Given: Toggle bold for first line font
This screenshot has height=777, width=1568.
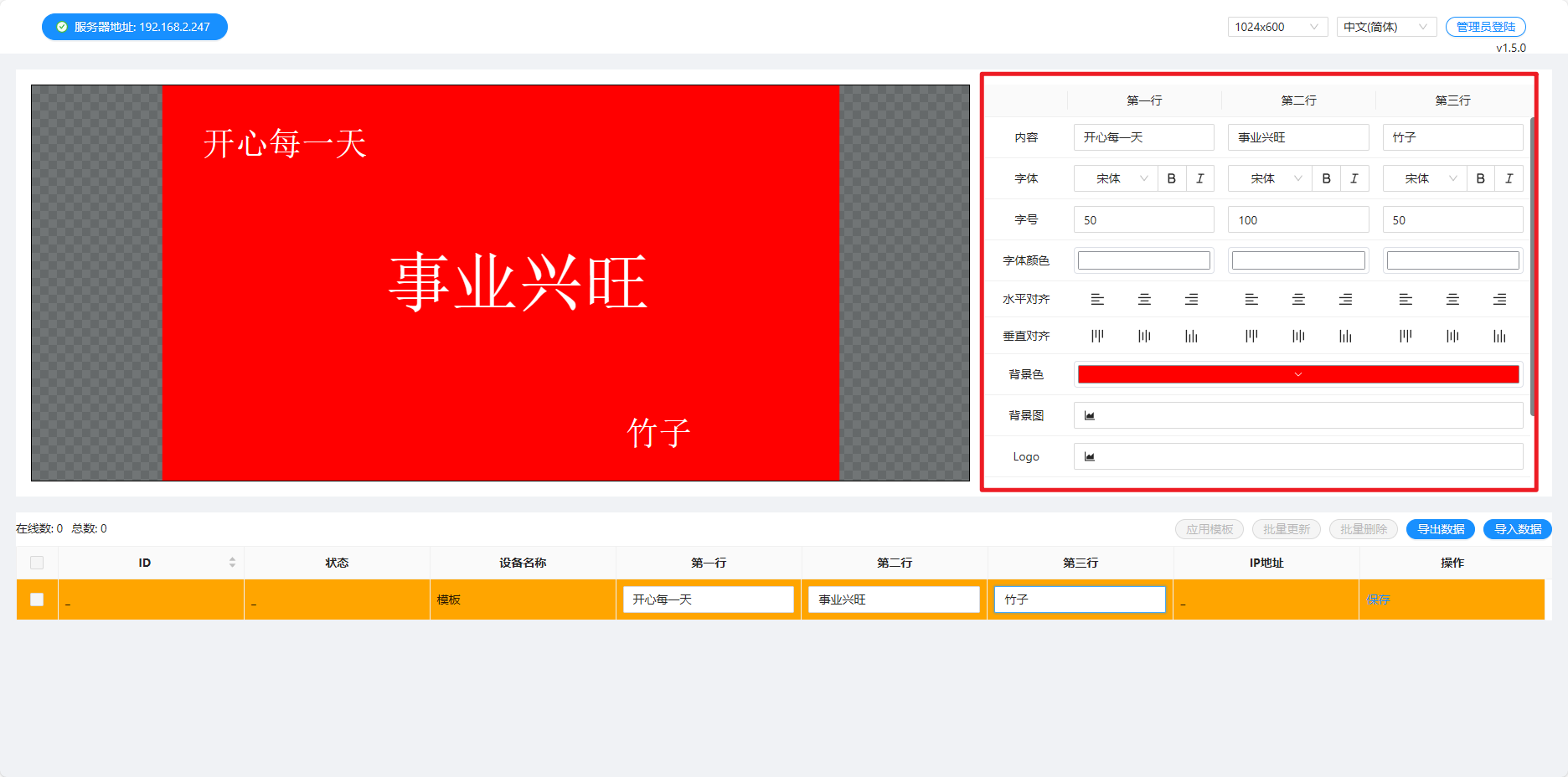Looking at the screenshot, I should click(1171, 178).
